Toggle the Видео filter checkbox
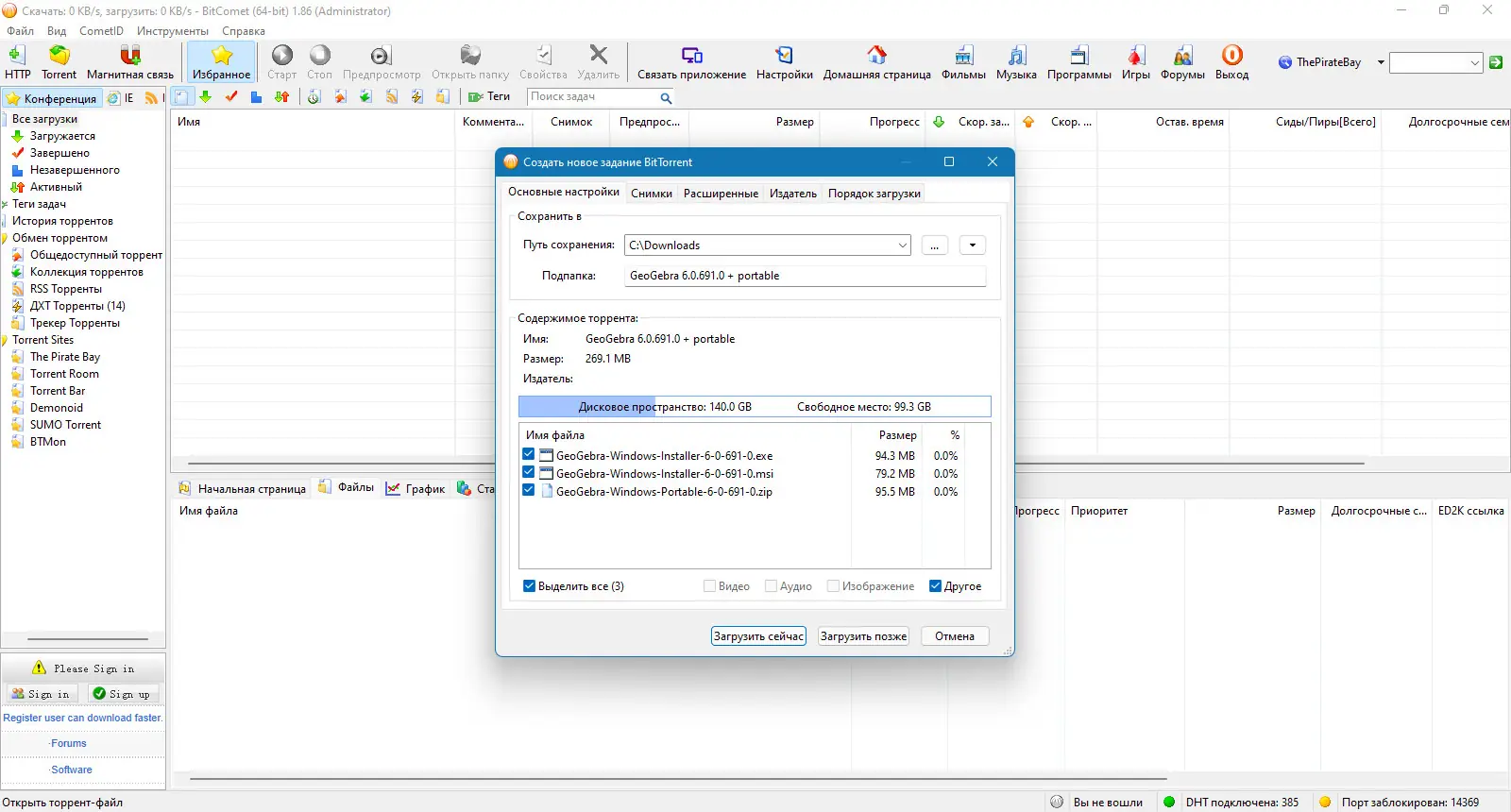1511x812 pixels. click(710, 586)
